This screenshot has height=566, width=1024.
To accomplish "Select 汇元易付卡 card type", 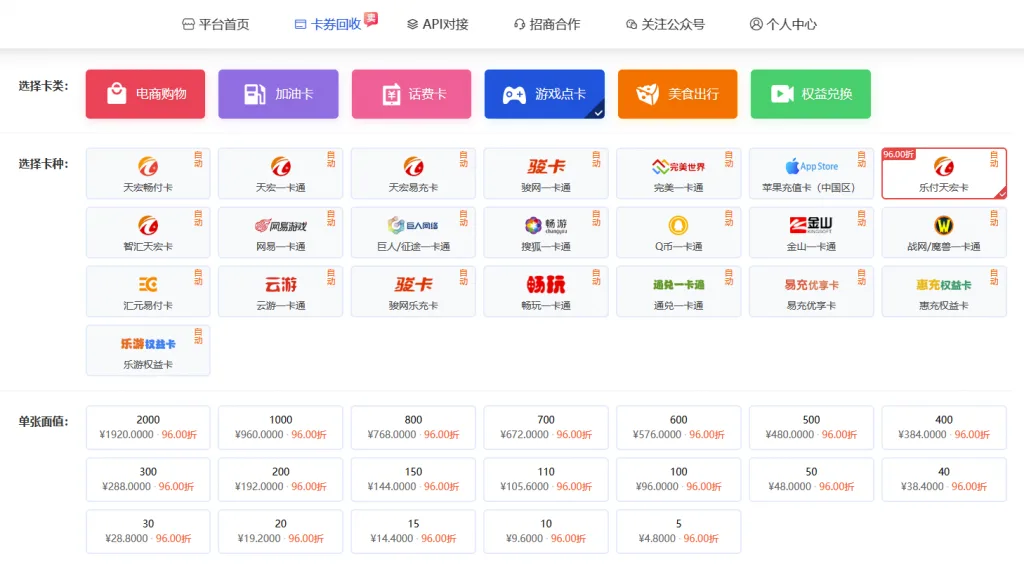I will (148, 292).
